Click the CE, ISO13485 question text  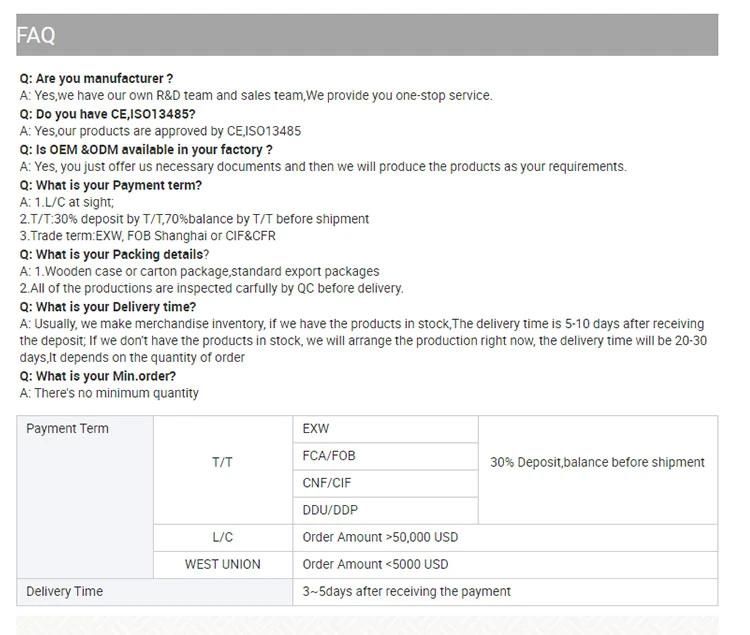pyautogui.click(x=108, y=114)
